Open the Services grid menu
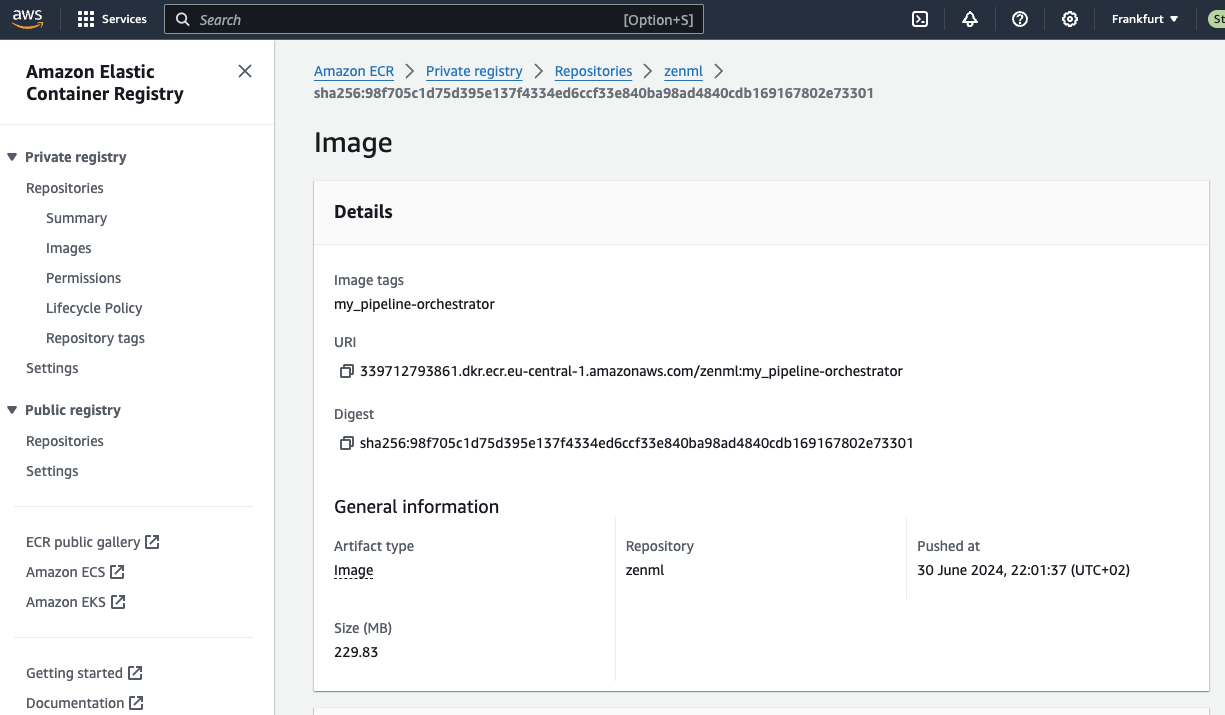Viewport: 1225px width, 715px height. tap(111, 18)
